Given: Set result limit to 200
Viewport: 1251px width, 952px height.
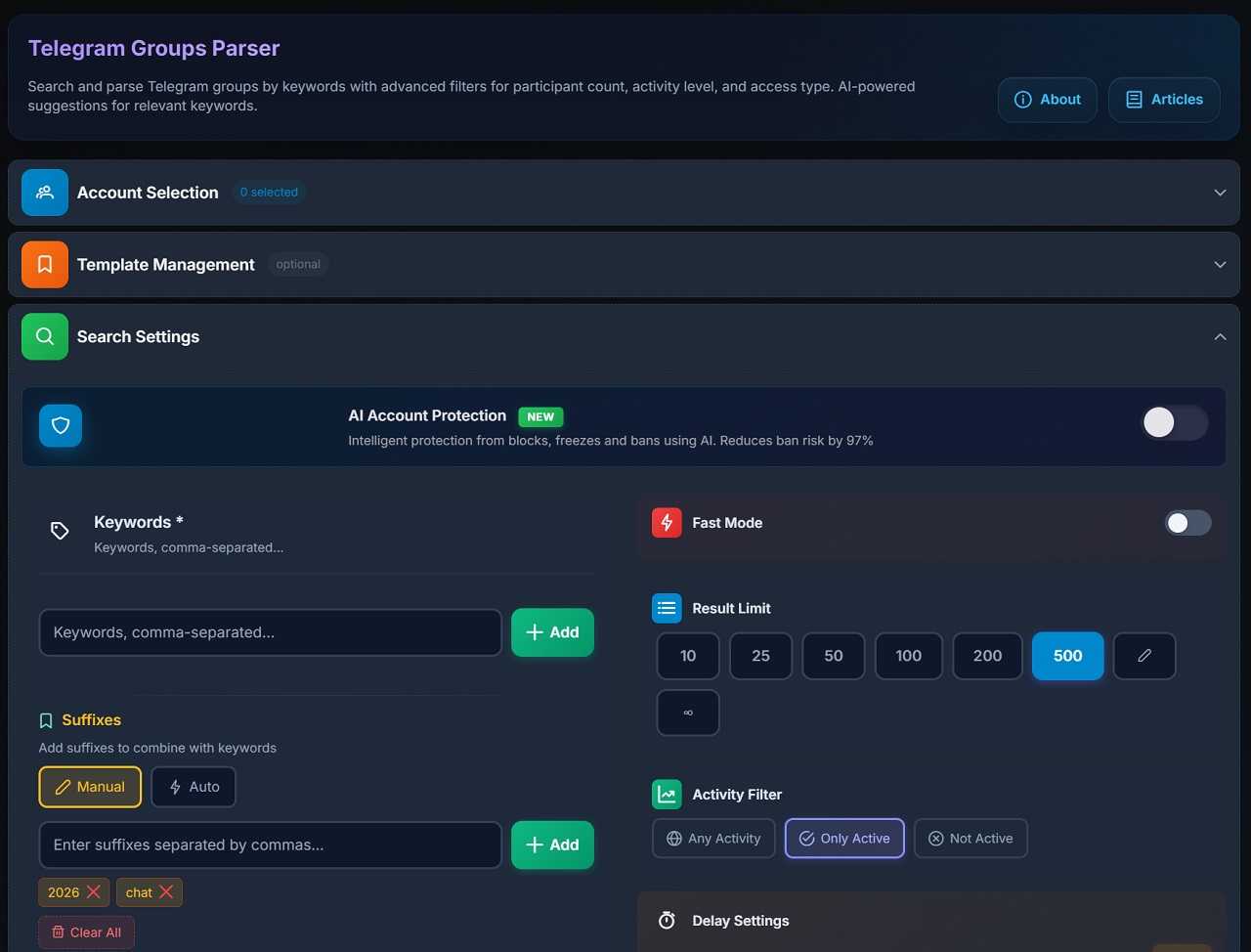Looking at the screenshot, I should pyautogui.click(x=987, y=656).
